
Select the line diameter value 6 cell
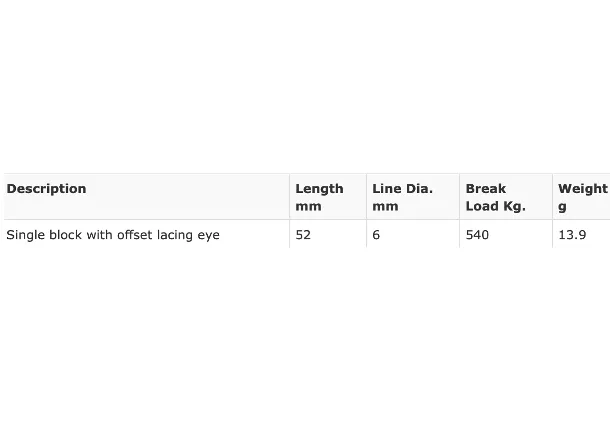pyautogui.click(x=413, y=234)
